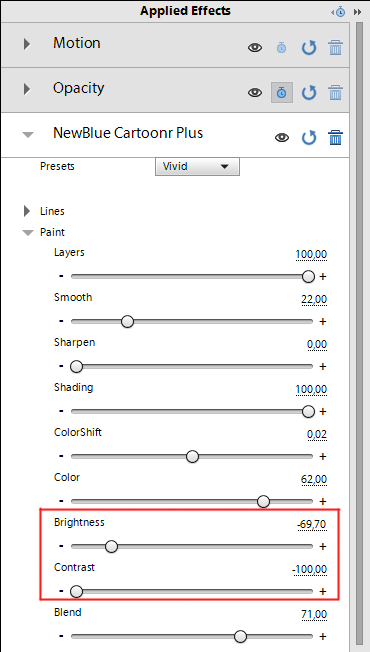Screen dimensions: 370x652
Task: Increase Layers with plus button
Action: pos(323,277)
